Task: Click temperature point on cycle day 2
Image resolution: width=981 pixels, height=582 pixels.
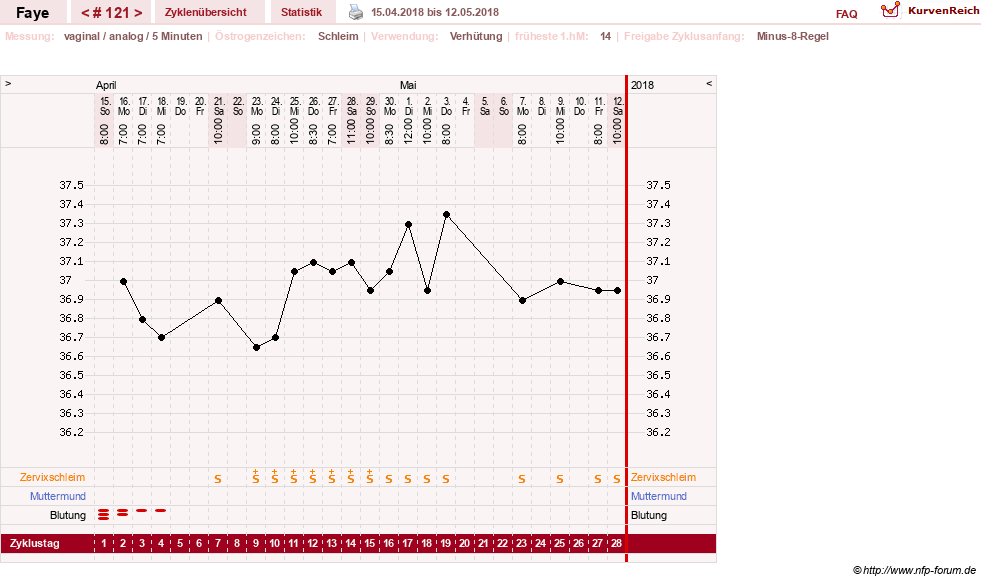Action: [123, 282]
